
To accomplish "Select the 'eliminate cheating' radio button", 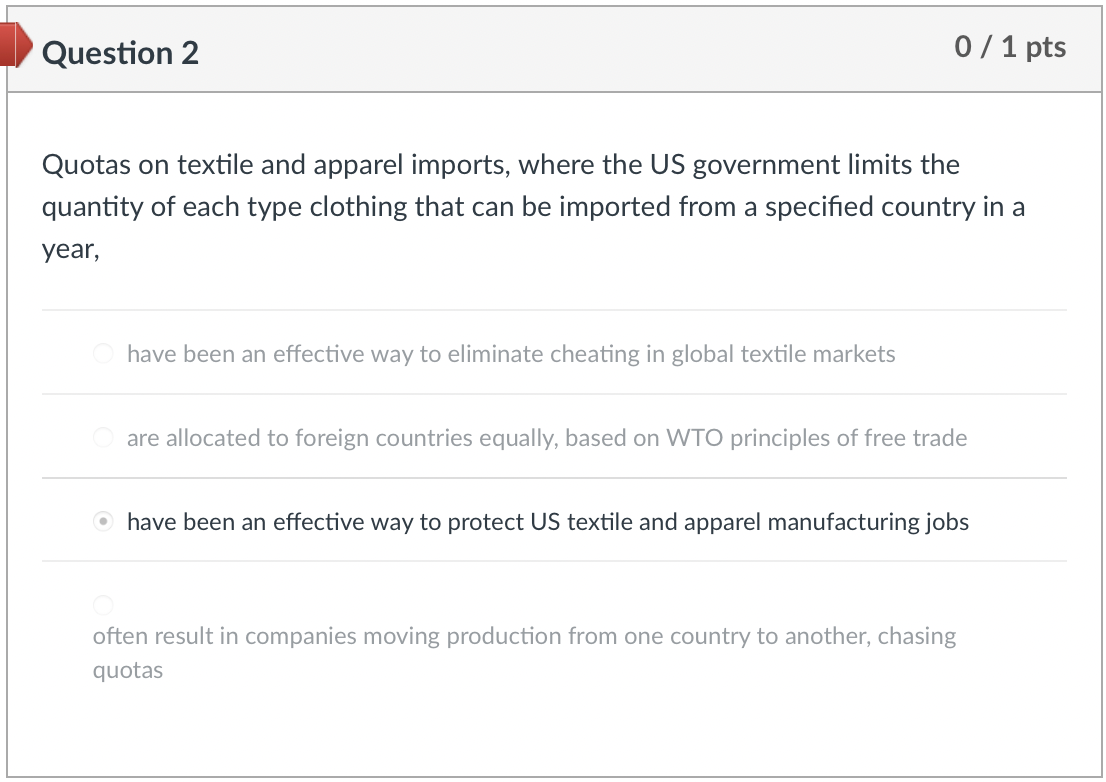I will pyautogui.click(x=103, y=354).
